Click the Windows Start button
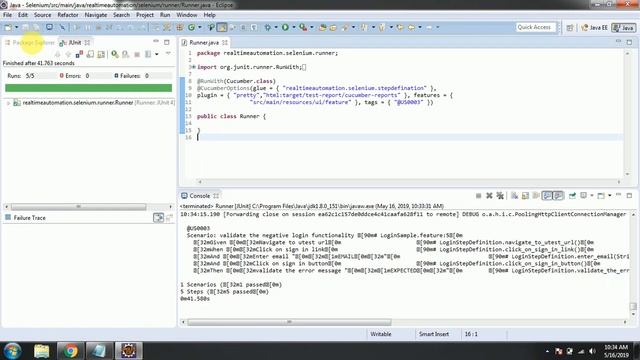Screen dimensions: 640x360 point(12,351)
